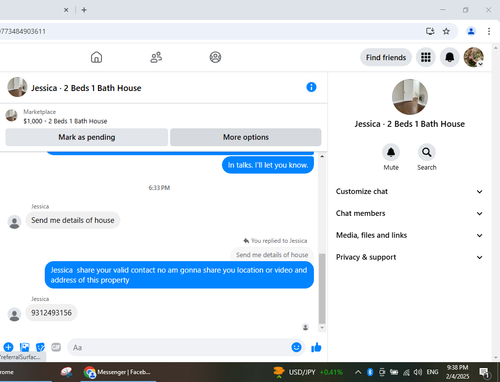The image size is (500, 382).
Task: Open account profile picture menu
Action: click(x=474, y=57)
